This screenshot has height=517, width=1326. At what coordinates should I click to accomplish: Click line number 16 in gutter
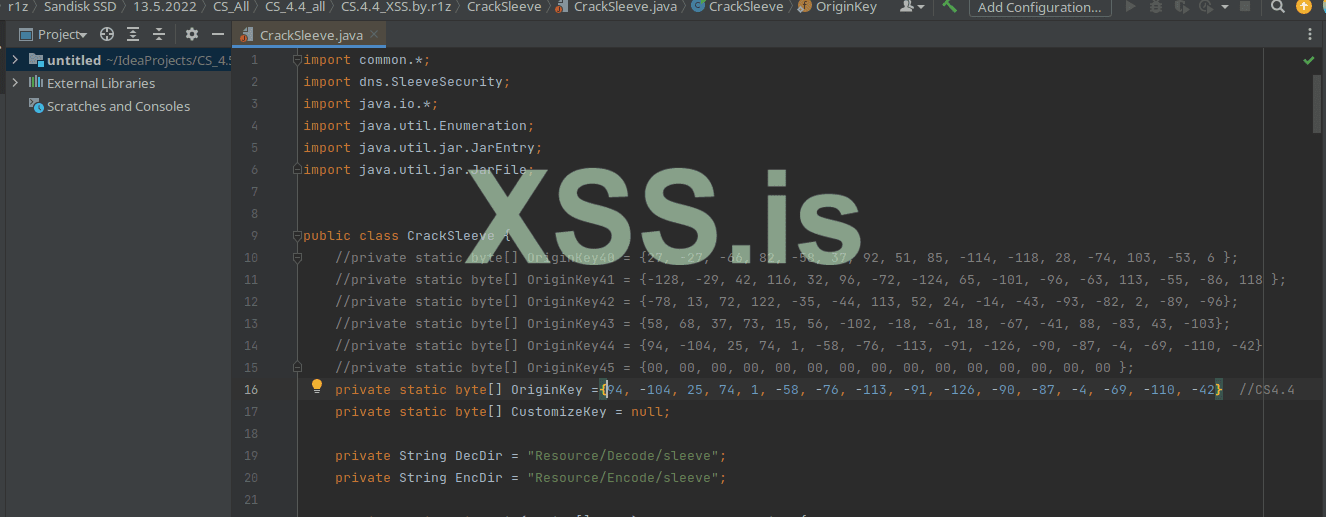(250, 390)
